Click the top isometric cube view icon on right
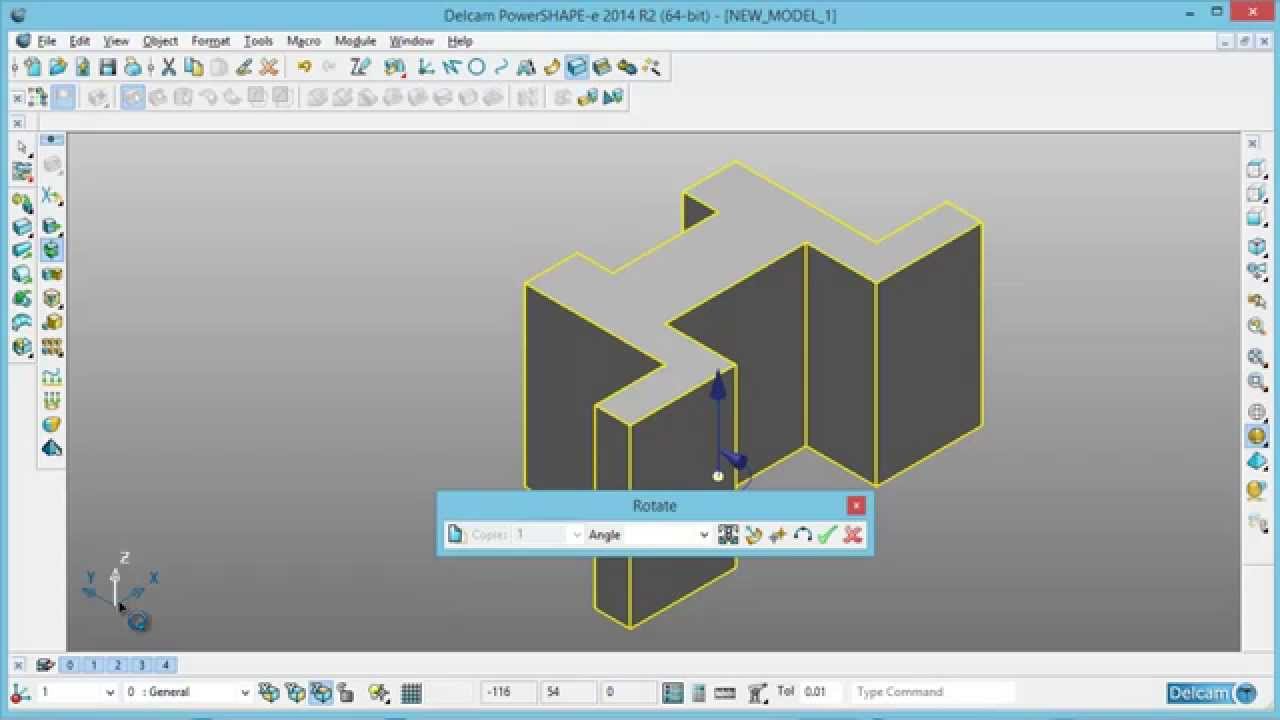1280x720 pixels. (1257, 169)
